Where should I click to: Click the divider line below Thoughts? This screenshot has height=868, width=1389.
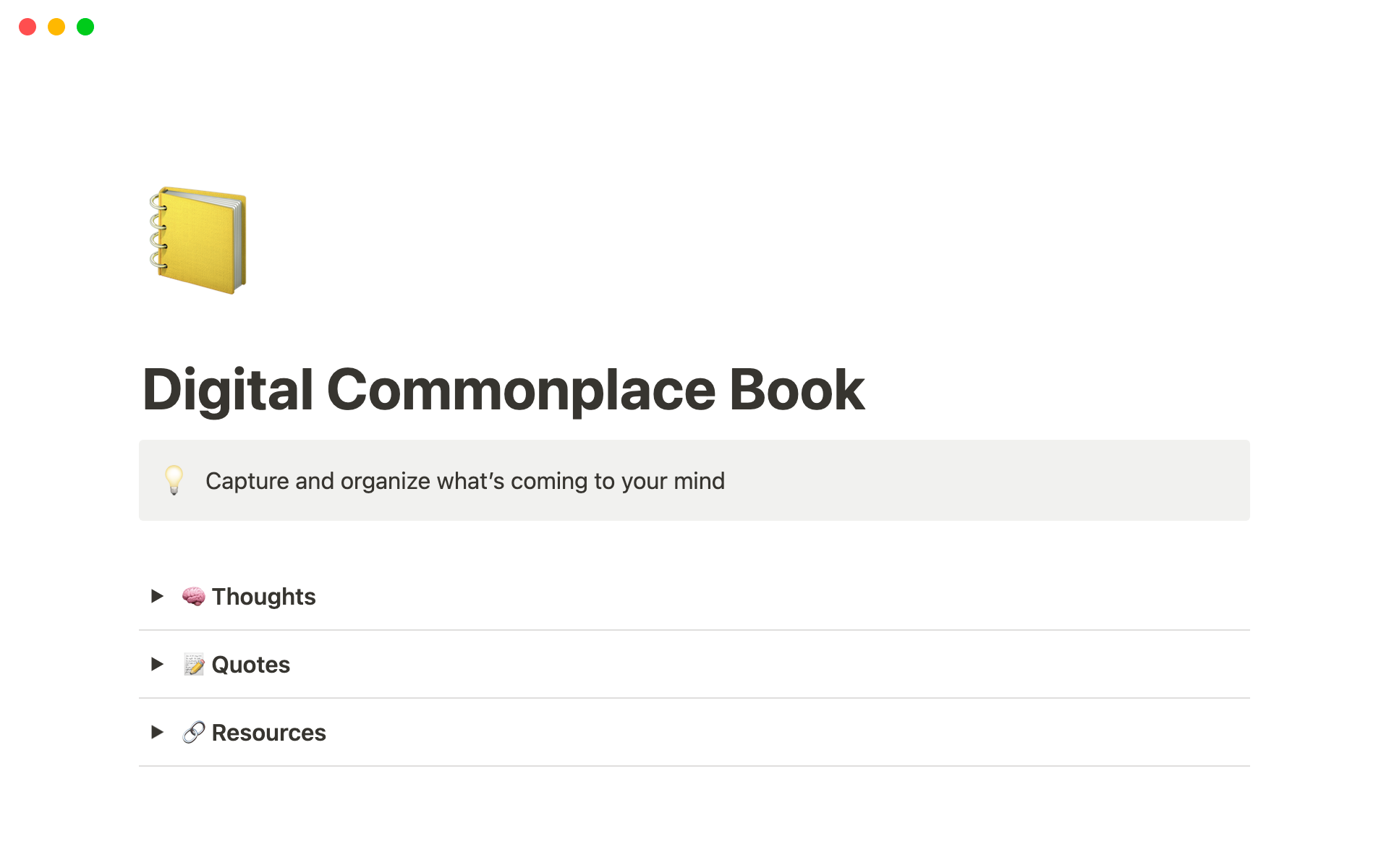coord(694,630)
